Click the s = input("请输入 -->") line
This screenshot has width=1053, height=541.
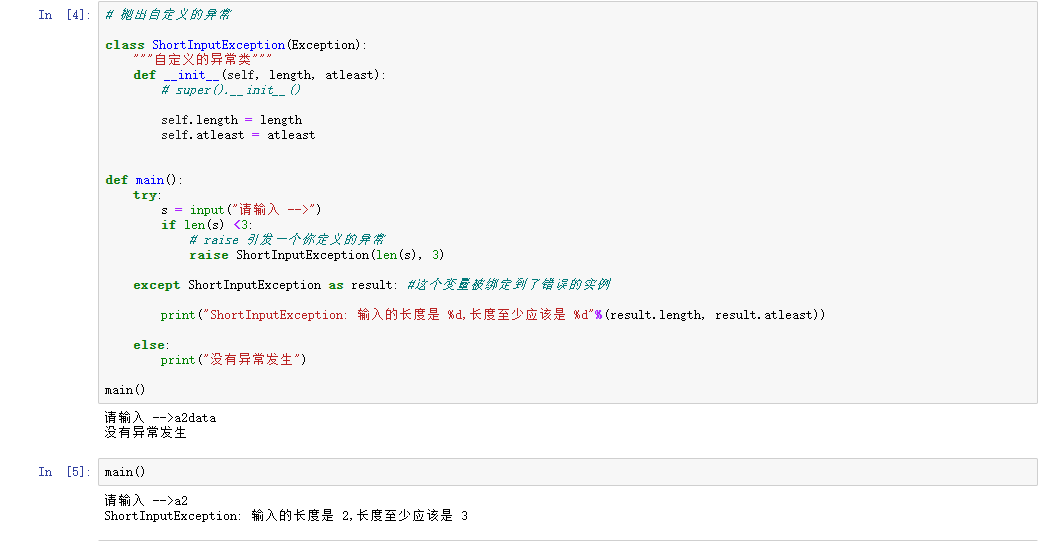[x=240, y=210]
